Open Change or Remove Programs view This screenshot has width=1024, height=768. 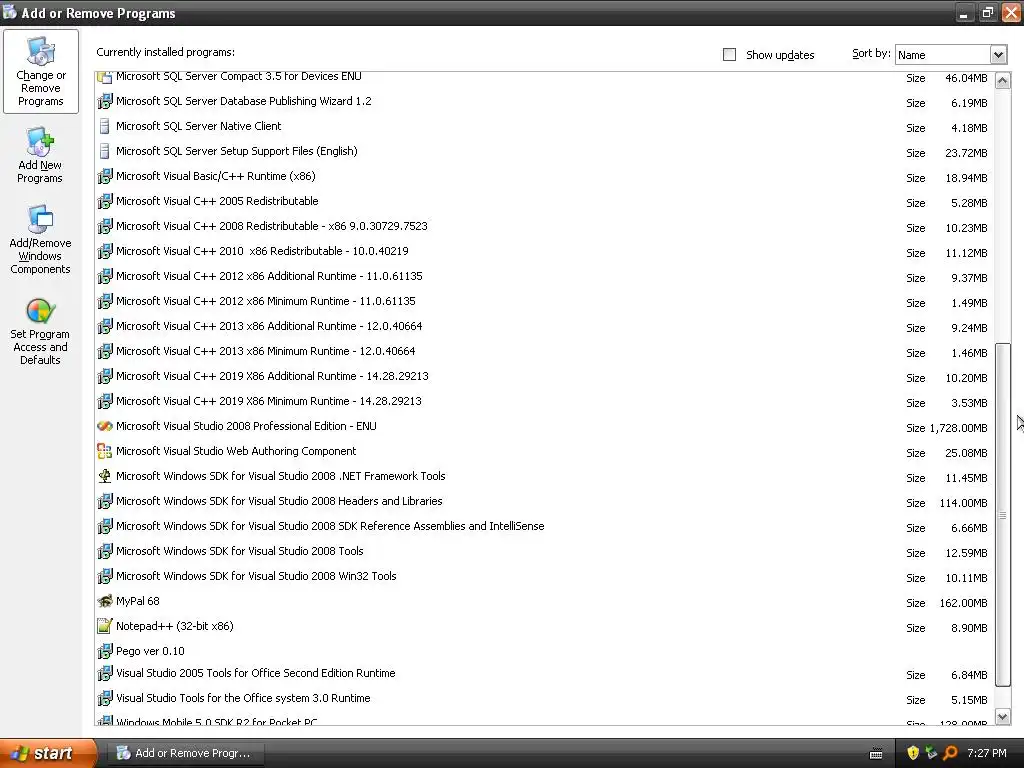(40, 71)
